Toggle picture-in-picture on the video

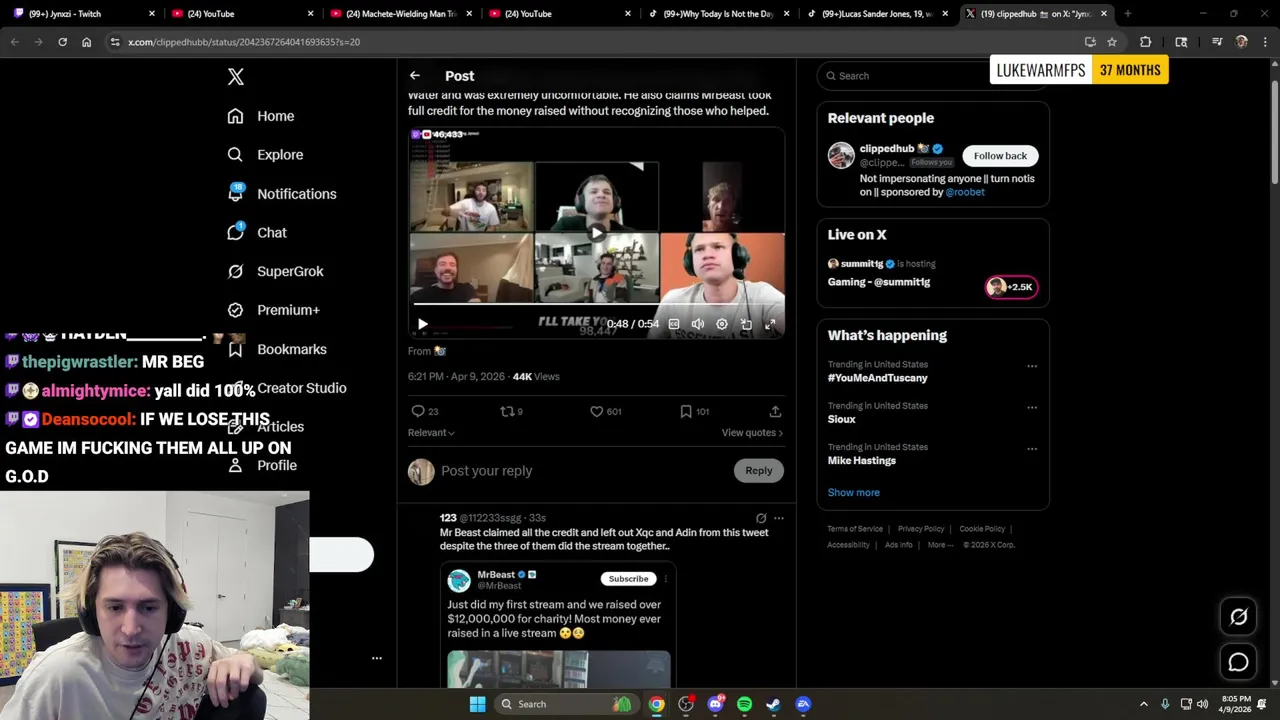746,324
